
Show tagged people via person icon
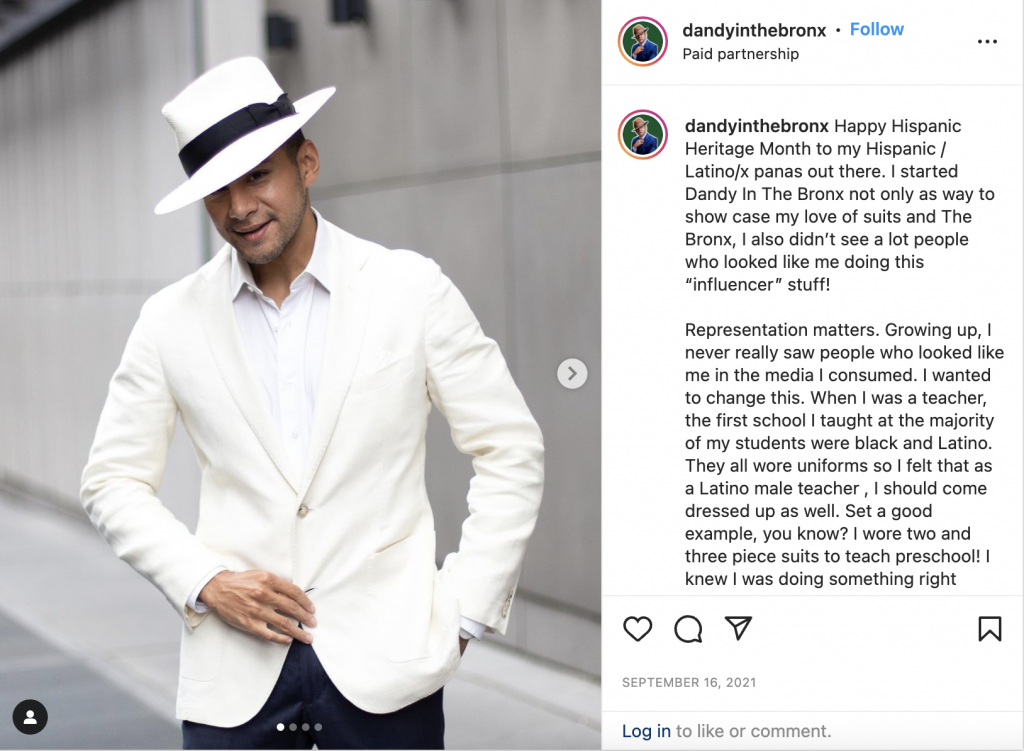(x=30, y=717)
